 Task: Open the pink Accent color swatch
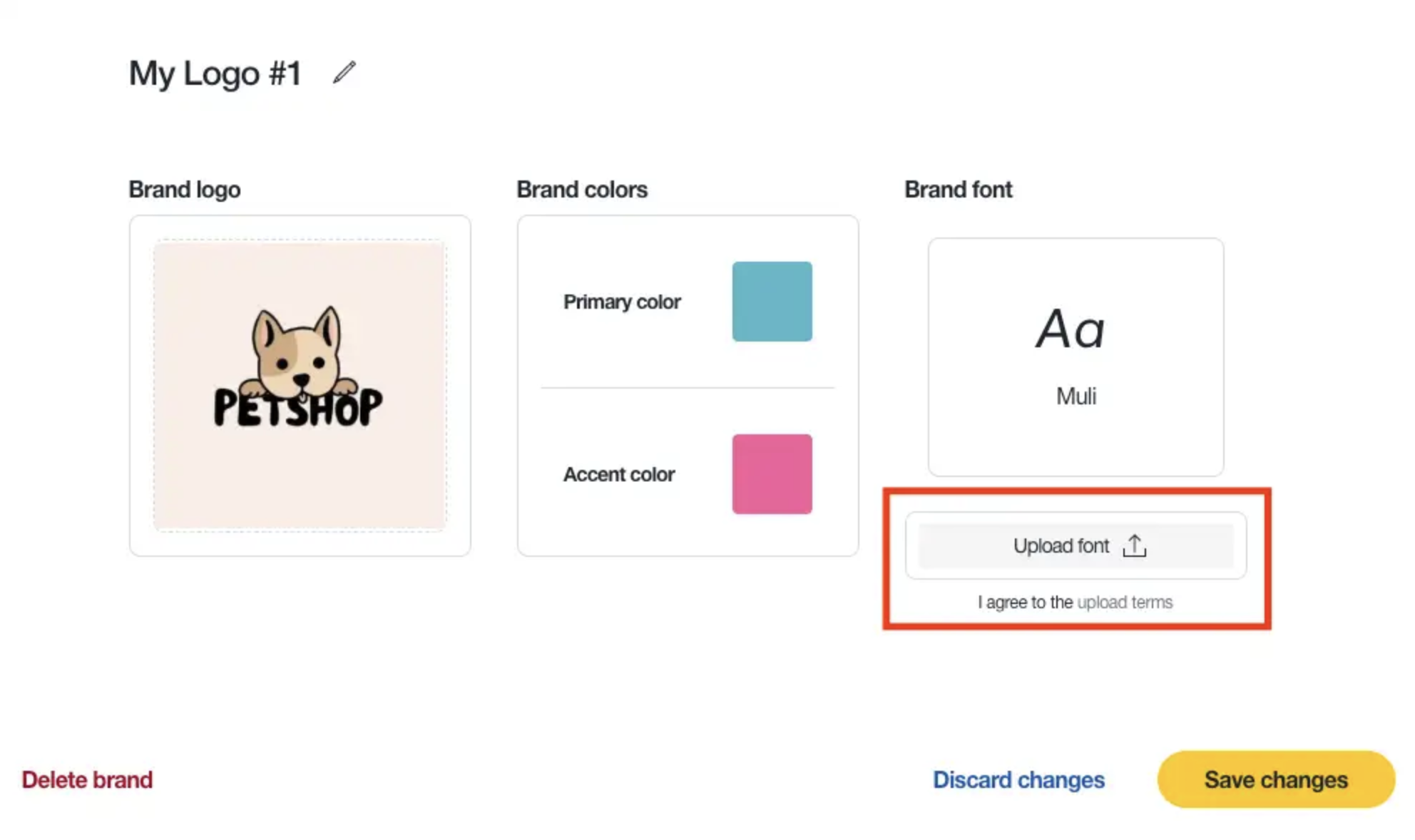[x=772, y=474]
